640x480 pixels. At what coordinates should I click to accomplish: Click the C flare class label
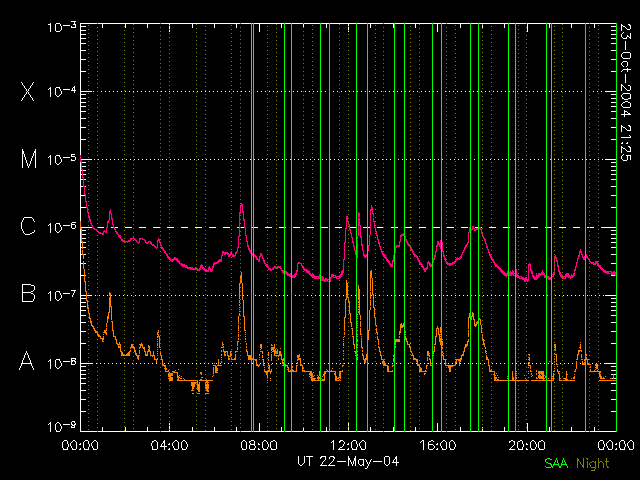[x=28, y=226]
